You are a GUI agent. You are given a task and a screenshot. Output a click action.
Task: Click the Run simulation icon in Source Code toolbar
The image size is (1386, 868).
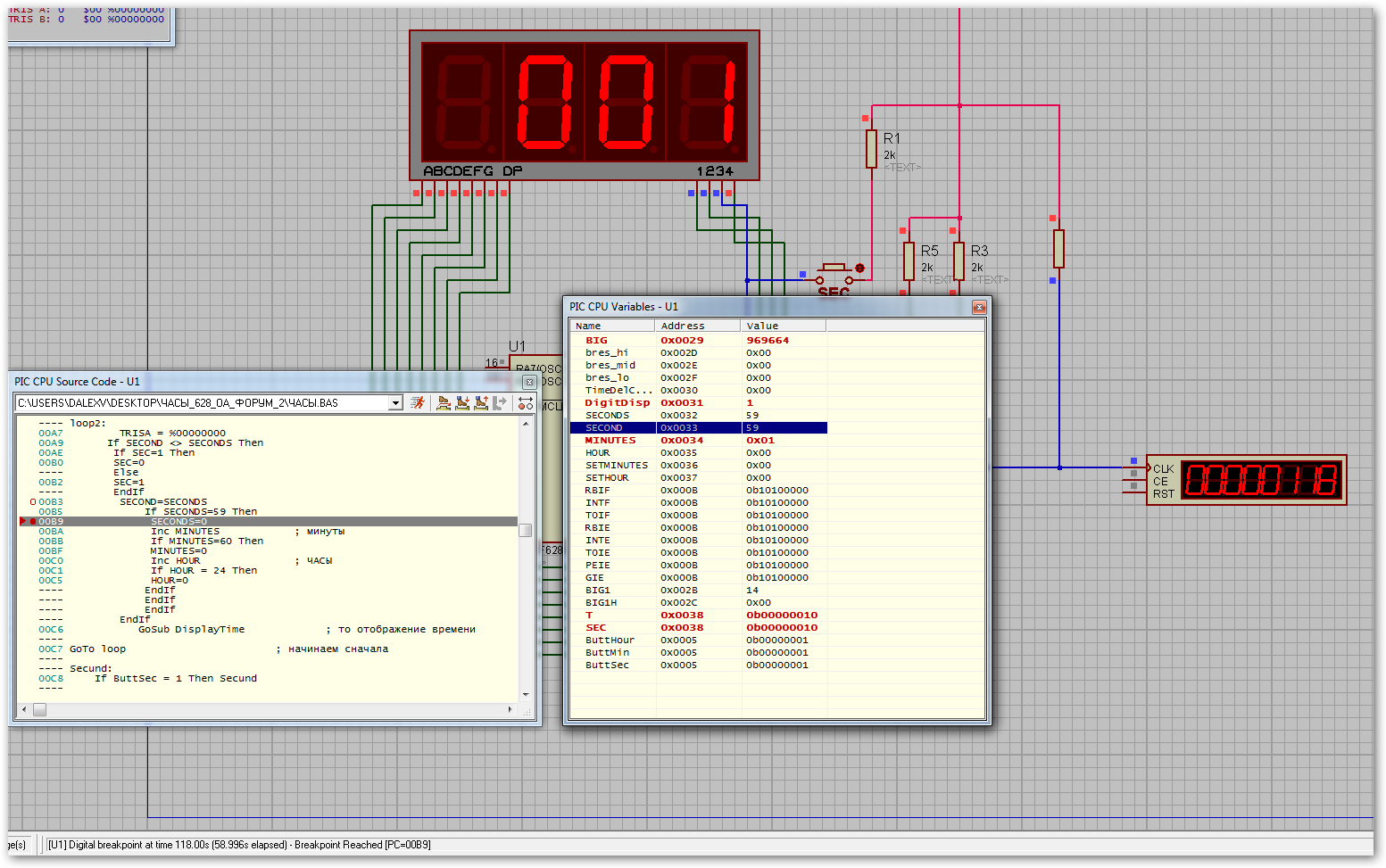[418, 403]
